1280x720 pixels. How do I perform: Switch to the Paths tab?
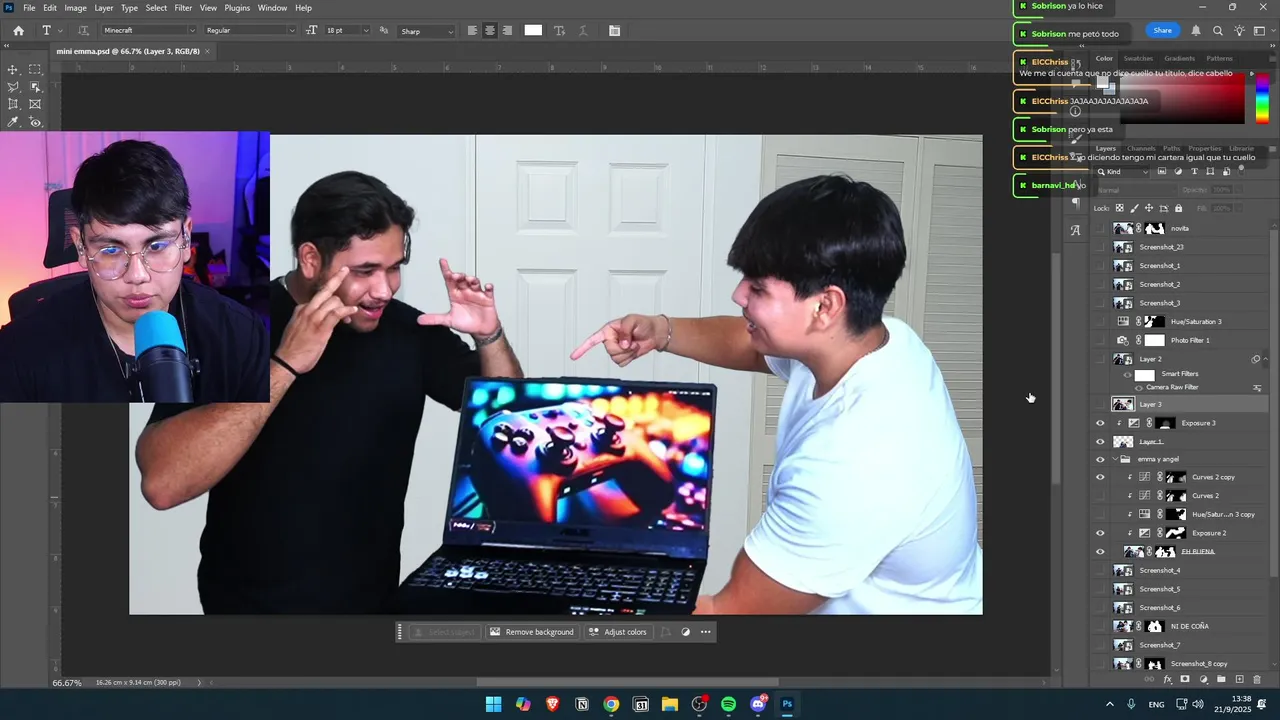(x=1171, y=148)
